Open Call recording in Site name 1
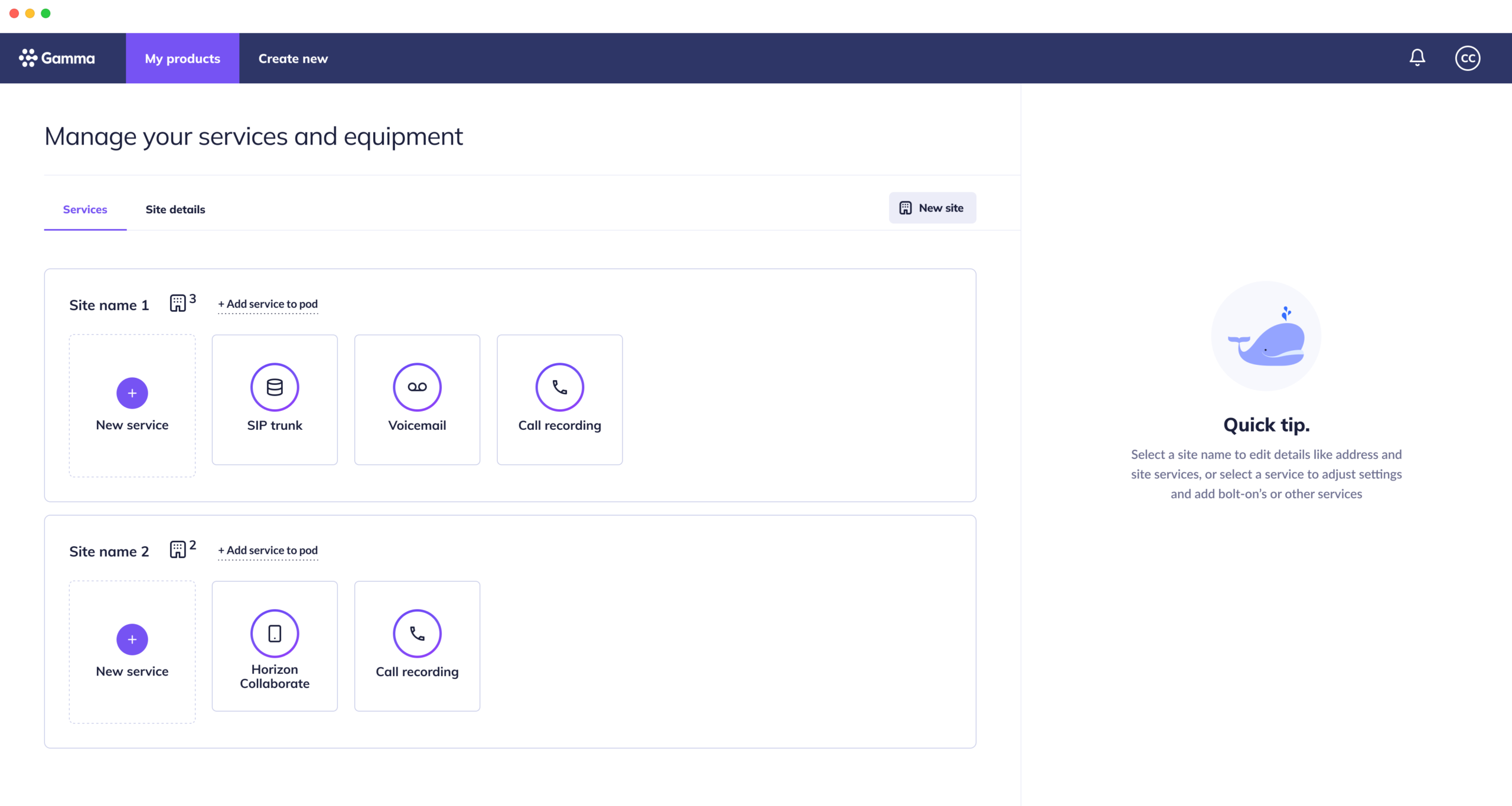Image resolution: width=1512 pixels, height=806 pixels. [x=559, y=387]
